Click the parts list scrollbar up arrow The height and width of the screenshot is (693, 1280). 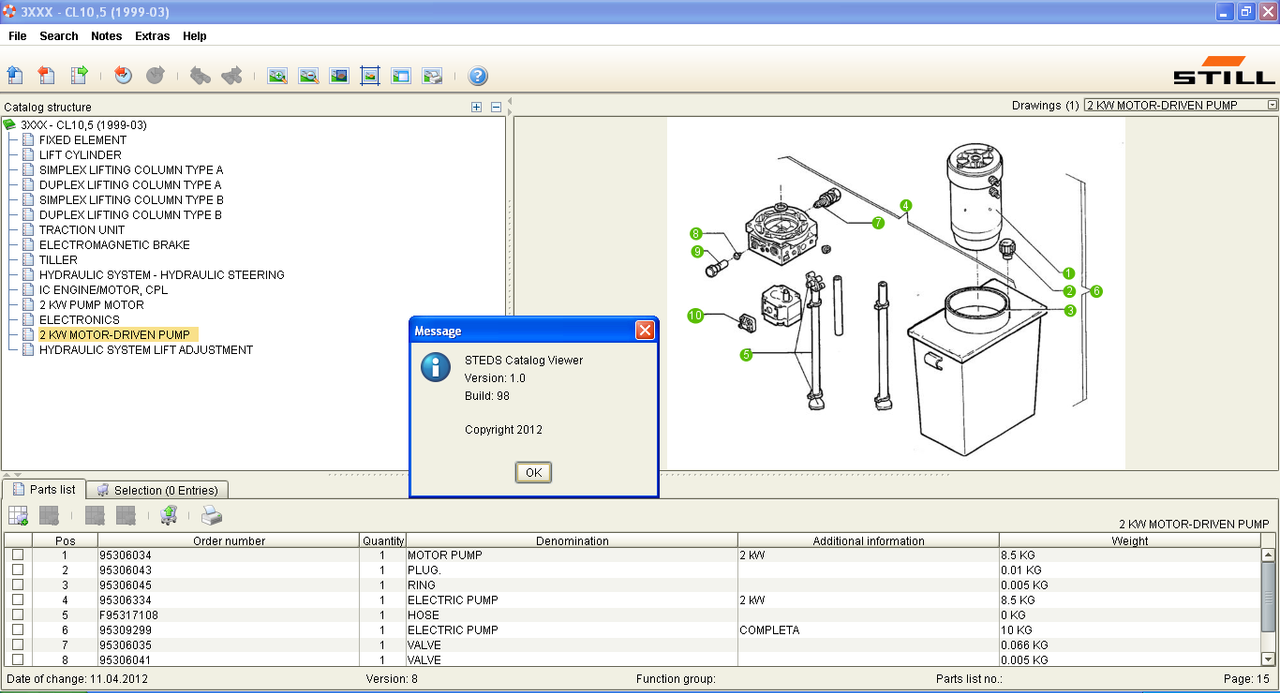pyautogui.click(x=1269, y=555)
